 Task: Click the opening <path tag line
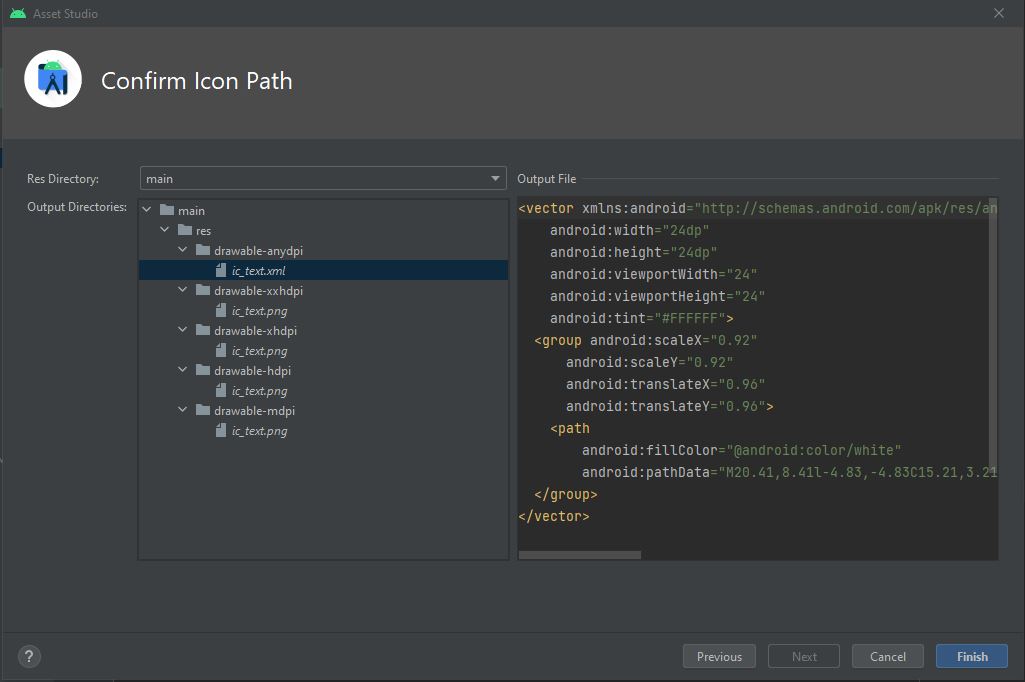pyautogui.click(x=569, y=428)
